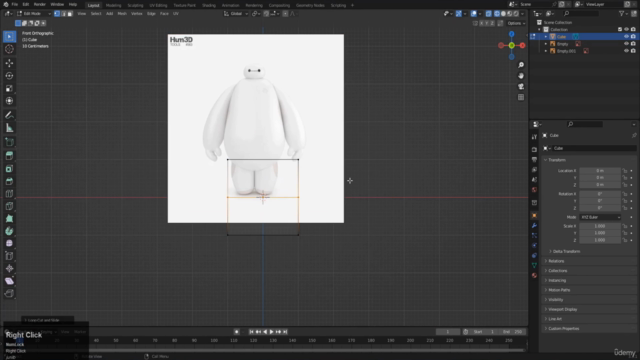640x360 pixels.
Task: Toggle snapping magnet in header
Action: [266, 13]
